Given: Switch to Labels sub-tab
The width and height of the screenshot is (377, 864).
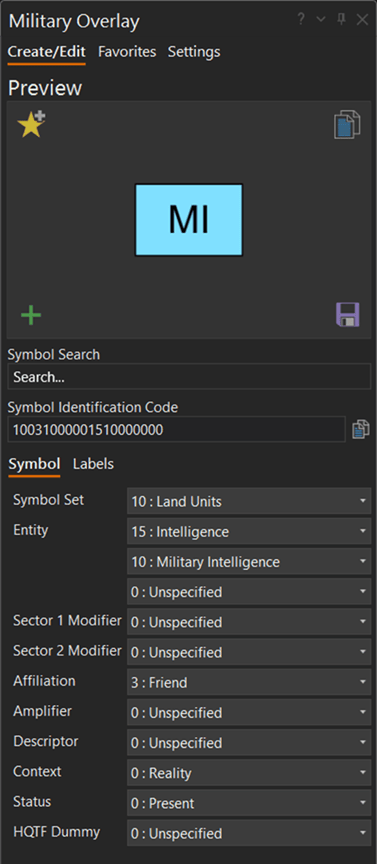Looking at the screenshot, I should tap(93, 464).
